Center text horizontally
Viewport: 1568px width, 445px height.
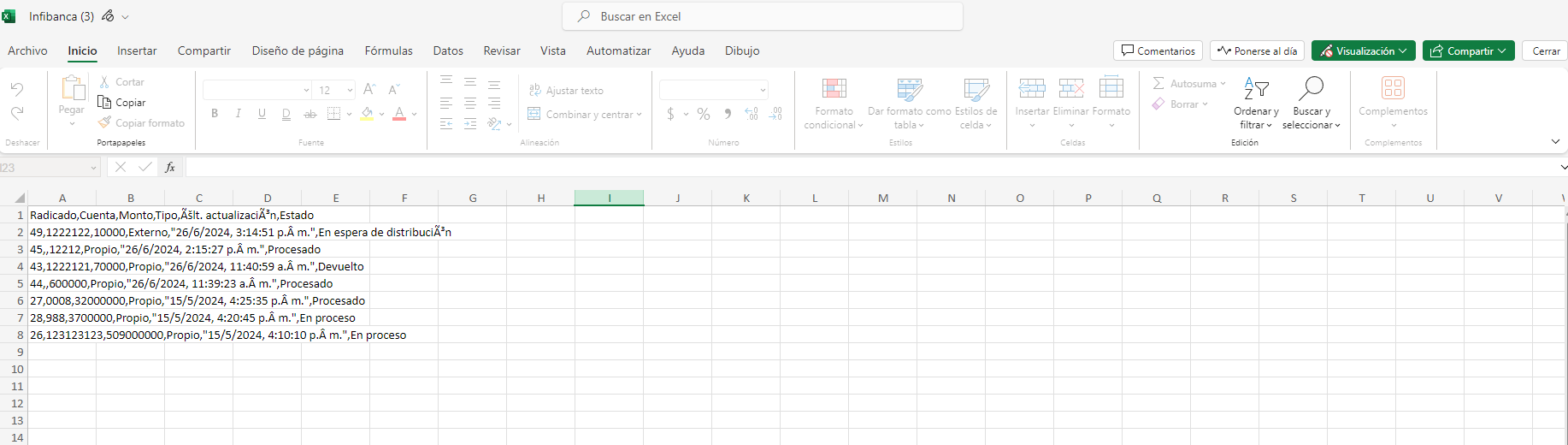point(470,104)
